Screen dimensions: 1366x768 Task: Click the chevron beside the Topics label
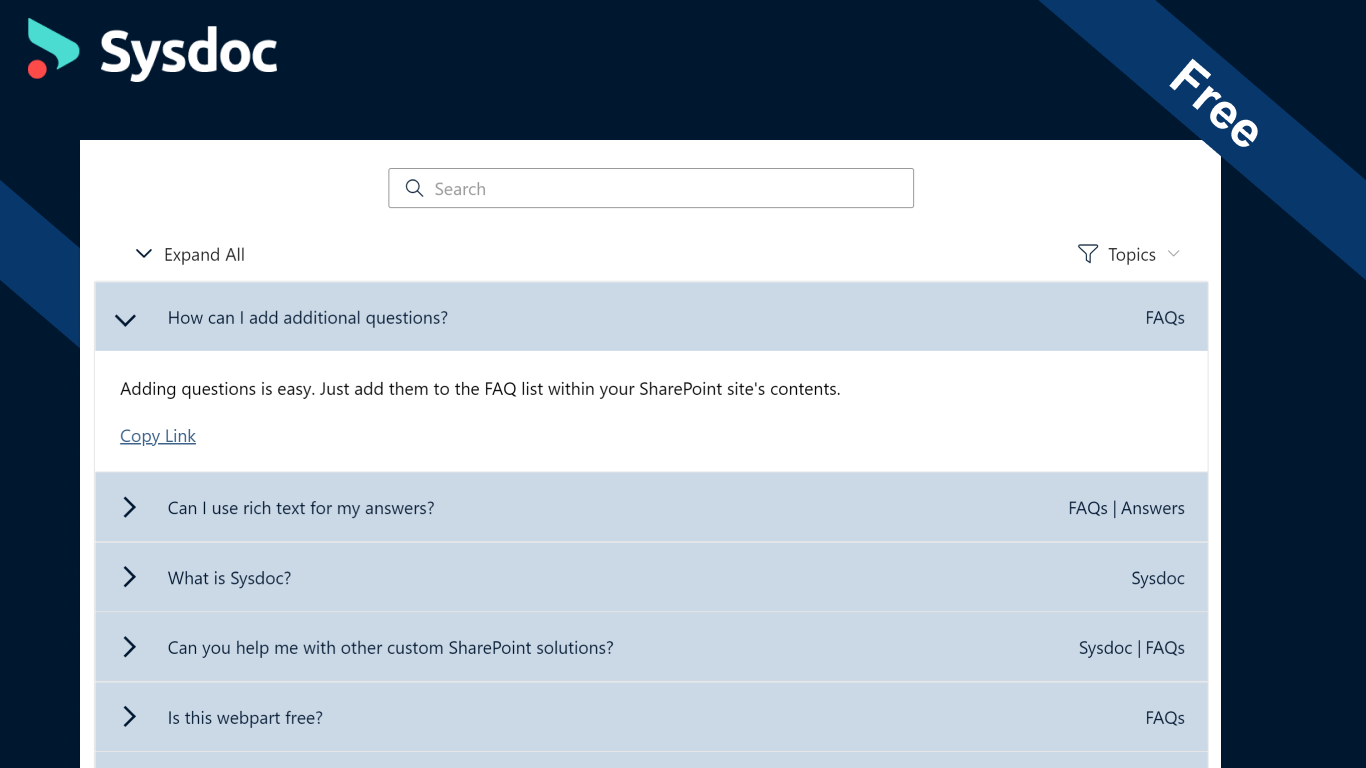coord(1174,254)
